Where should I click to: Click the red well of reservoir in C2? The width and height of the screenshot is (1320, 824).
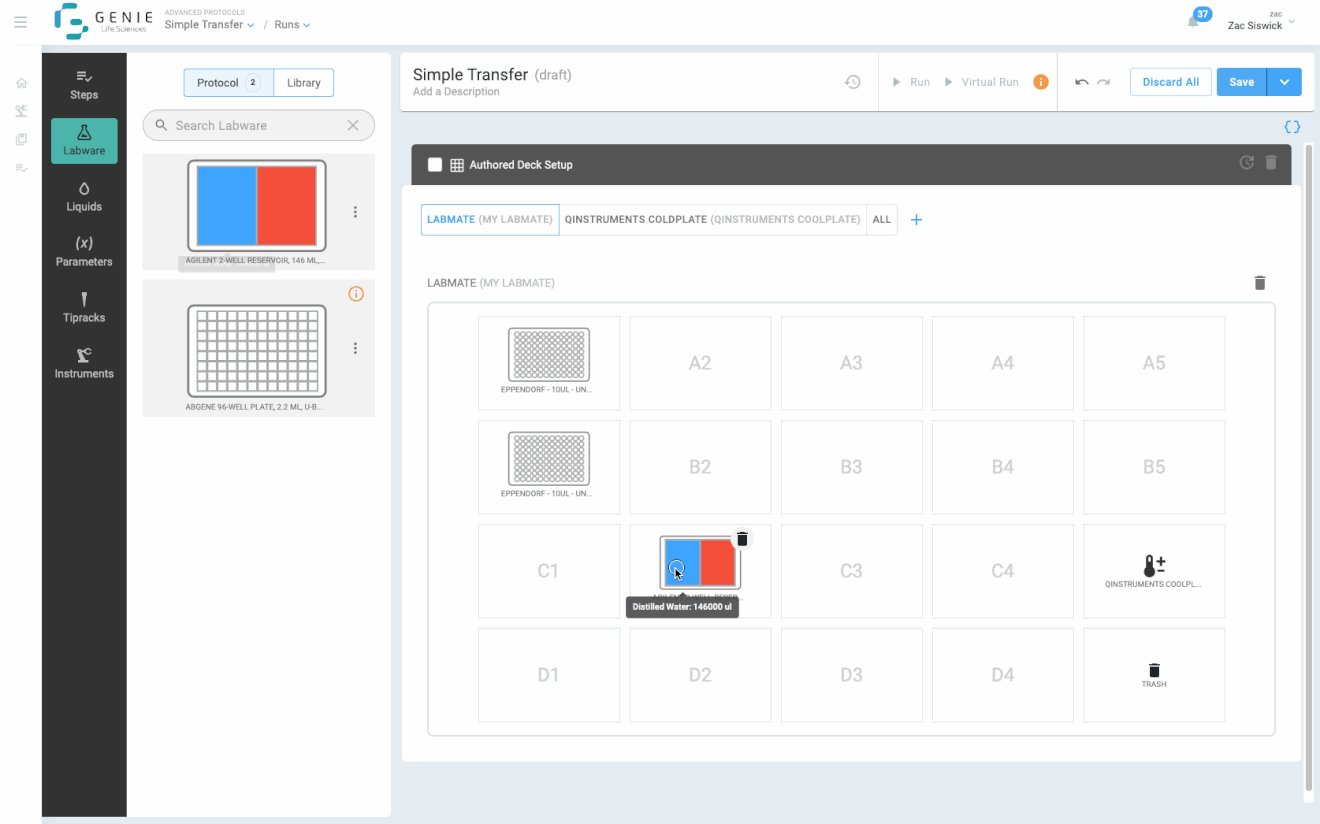[718, 563]
